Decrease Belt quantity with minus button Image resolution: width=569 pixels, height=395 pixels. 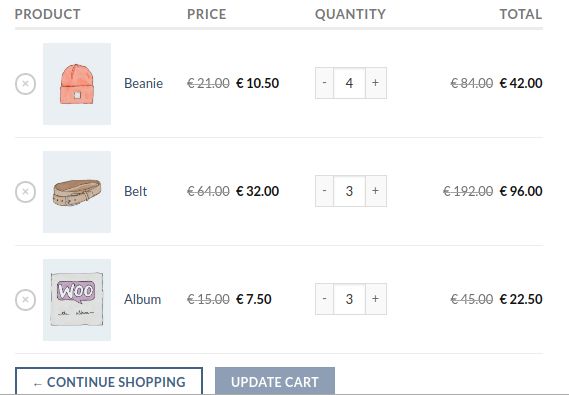click(324, 191)
